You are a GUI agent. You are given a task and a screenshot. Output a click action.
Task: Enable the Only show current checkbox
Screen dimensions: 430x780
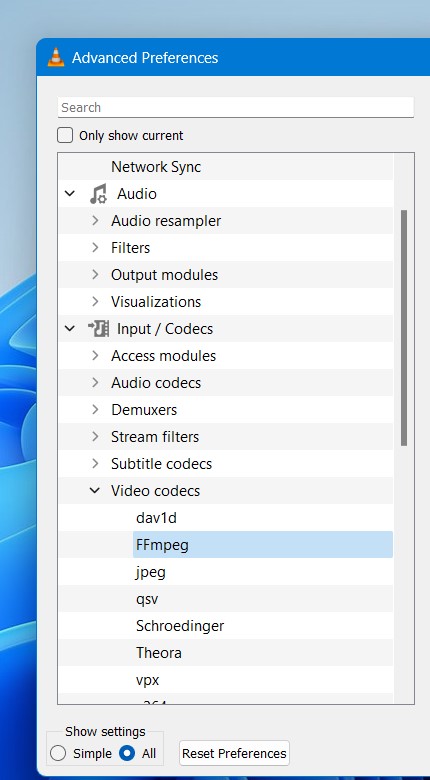coord(65,135)
